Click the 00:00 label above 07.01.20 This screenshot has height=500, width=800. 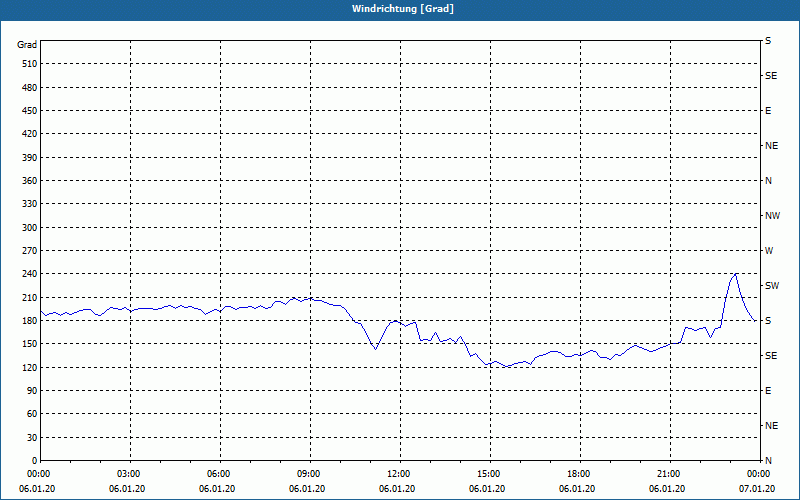coord(760,474)
